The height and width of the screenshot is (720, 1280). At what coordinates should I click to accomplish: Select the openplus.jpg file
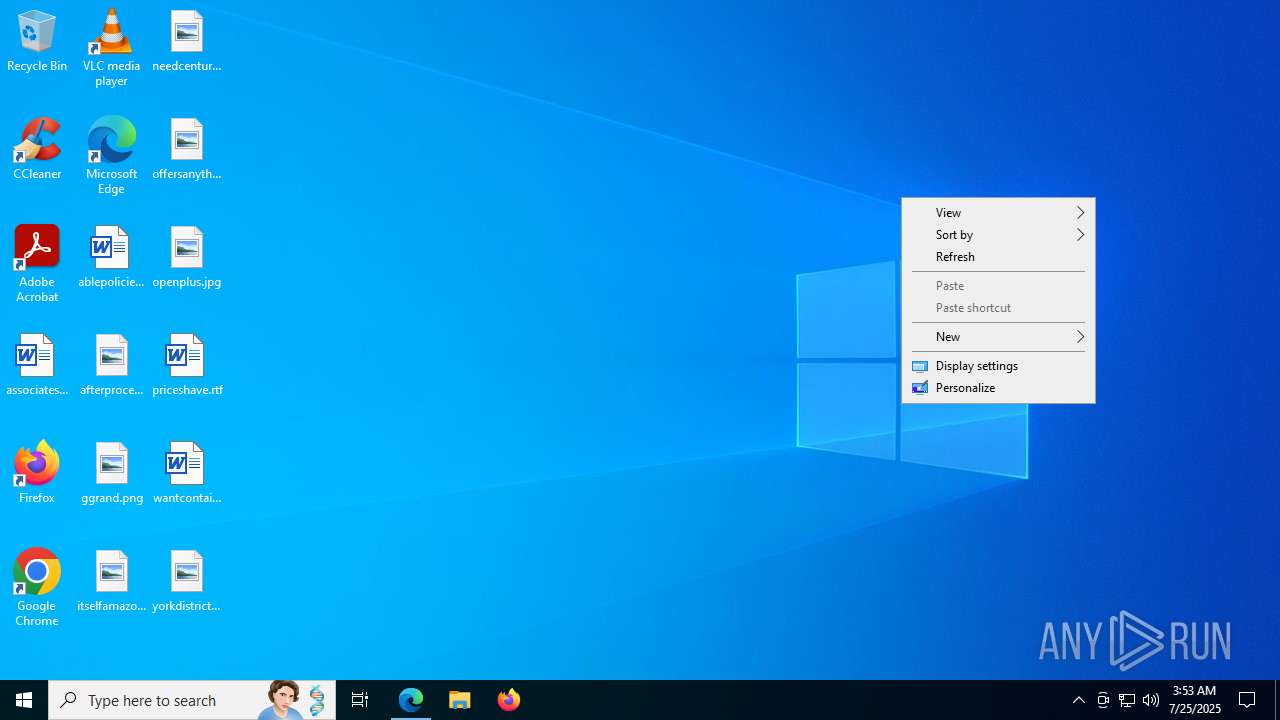click(x=187, y=258)
